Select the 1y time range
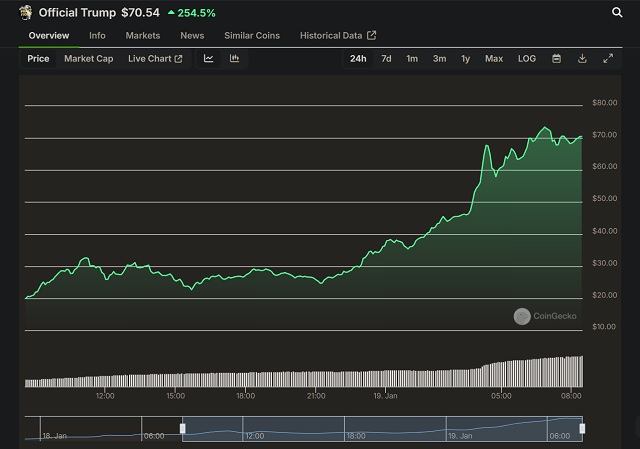 click(466, 59)
